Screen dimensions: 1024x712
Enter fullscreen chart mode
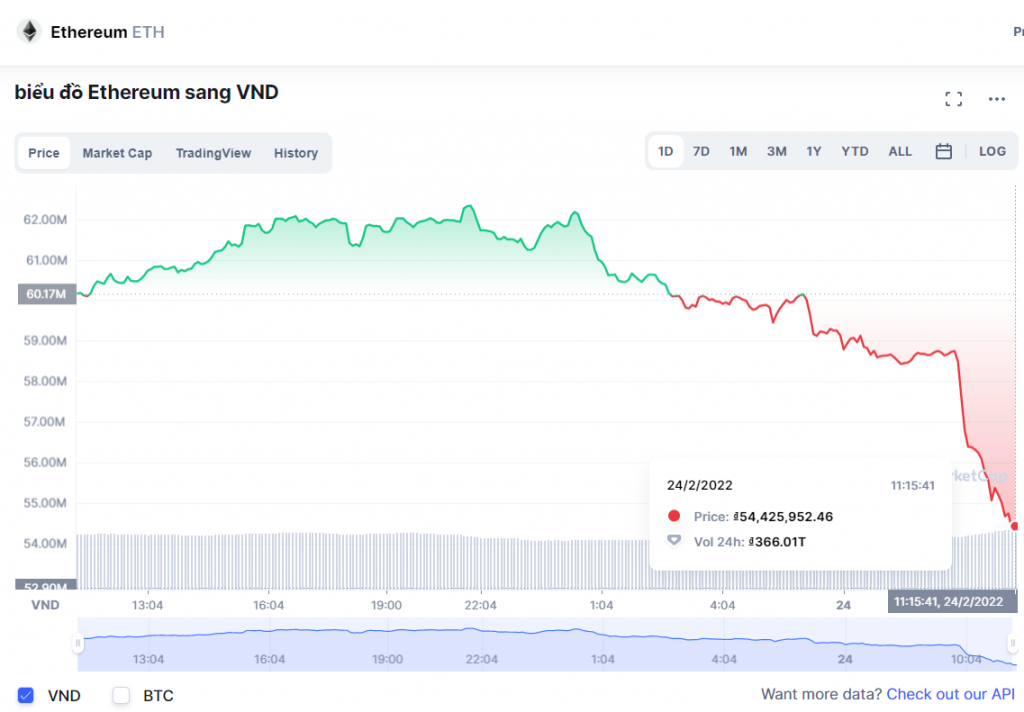click(953, 98)
